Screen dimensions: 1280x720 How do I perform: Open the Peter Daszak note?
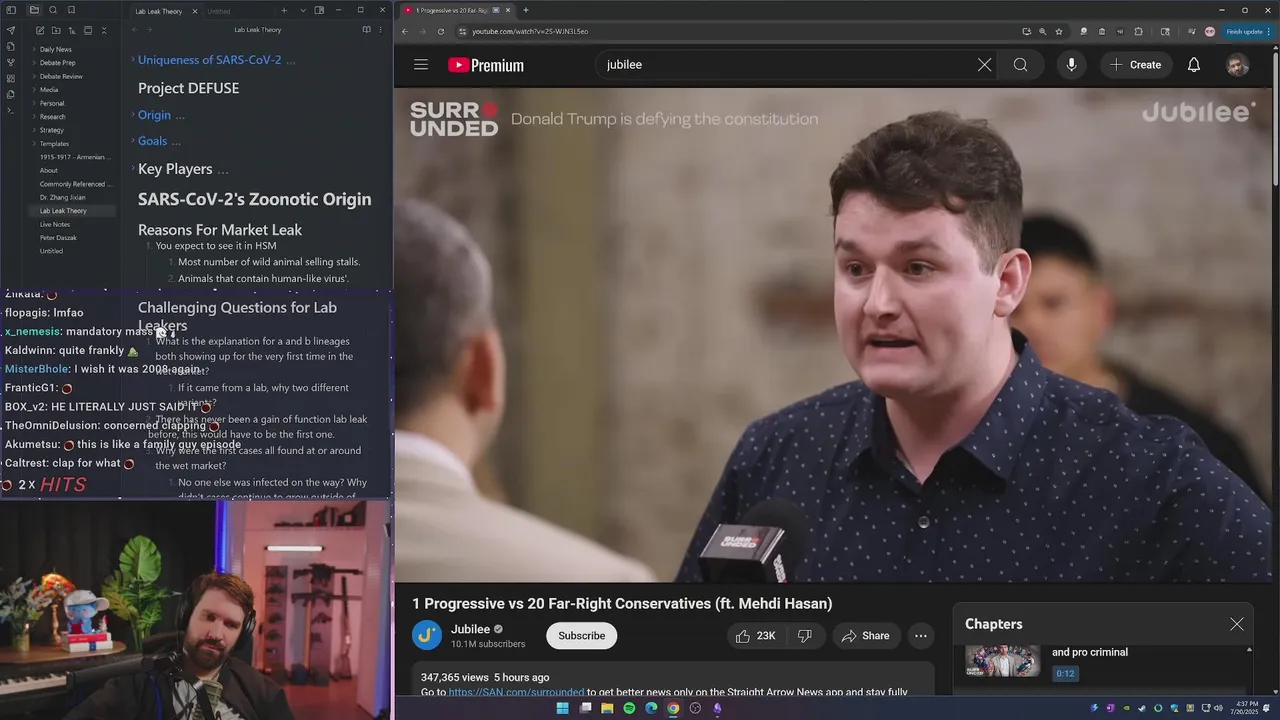point(58,238)
